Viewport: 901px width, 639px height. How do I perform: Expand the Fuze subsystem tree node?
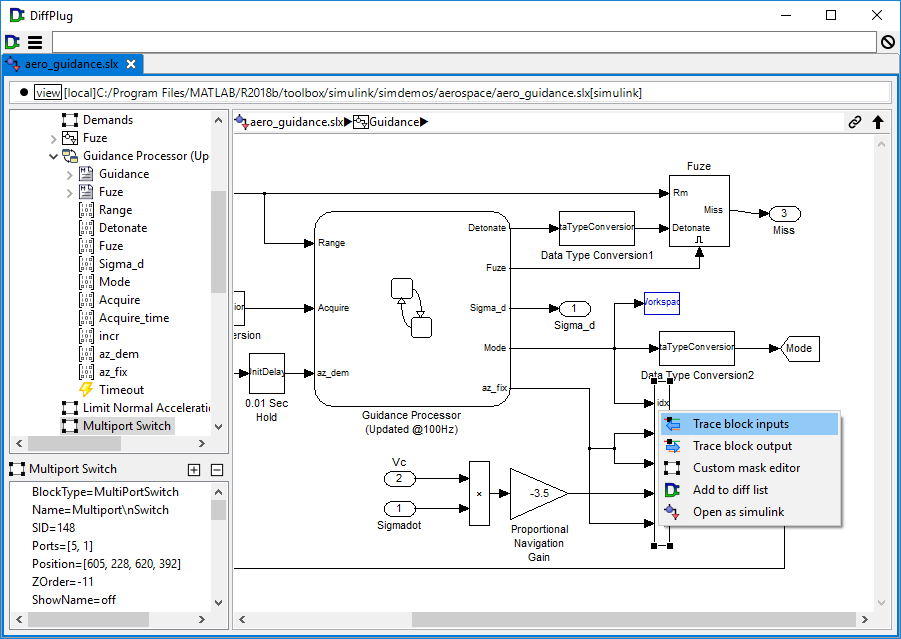53,138
